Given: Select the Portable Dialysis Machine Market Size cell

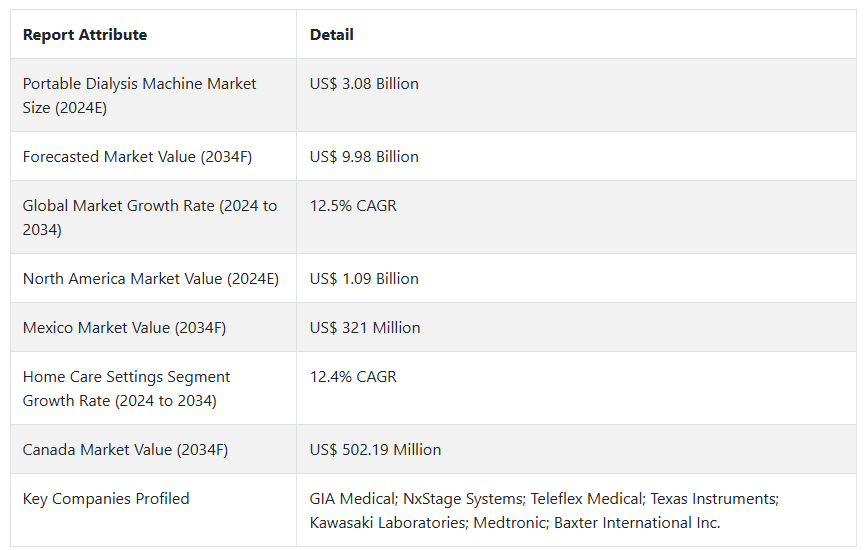Looking at the screenshot, I should coord(140,96).
